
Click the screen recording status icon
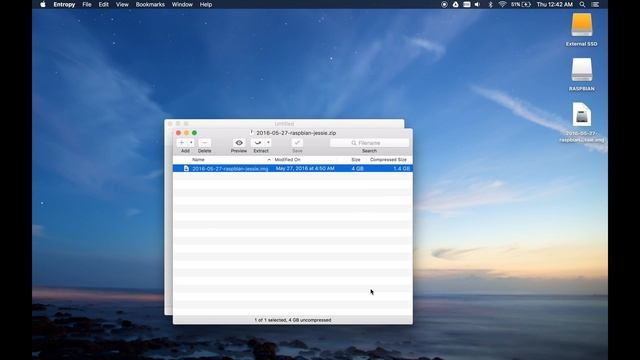click(x=444, y=4)
